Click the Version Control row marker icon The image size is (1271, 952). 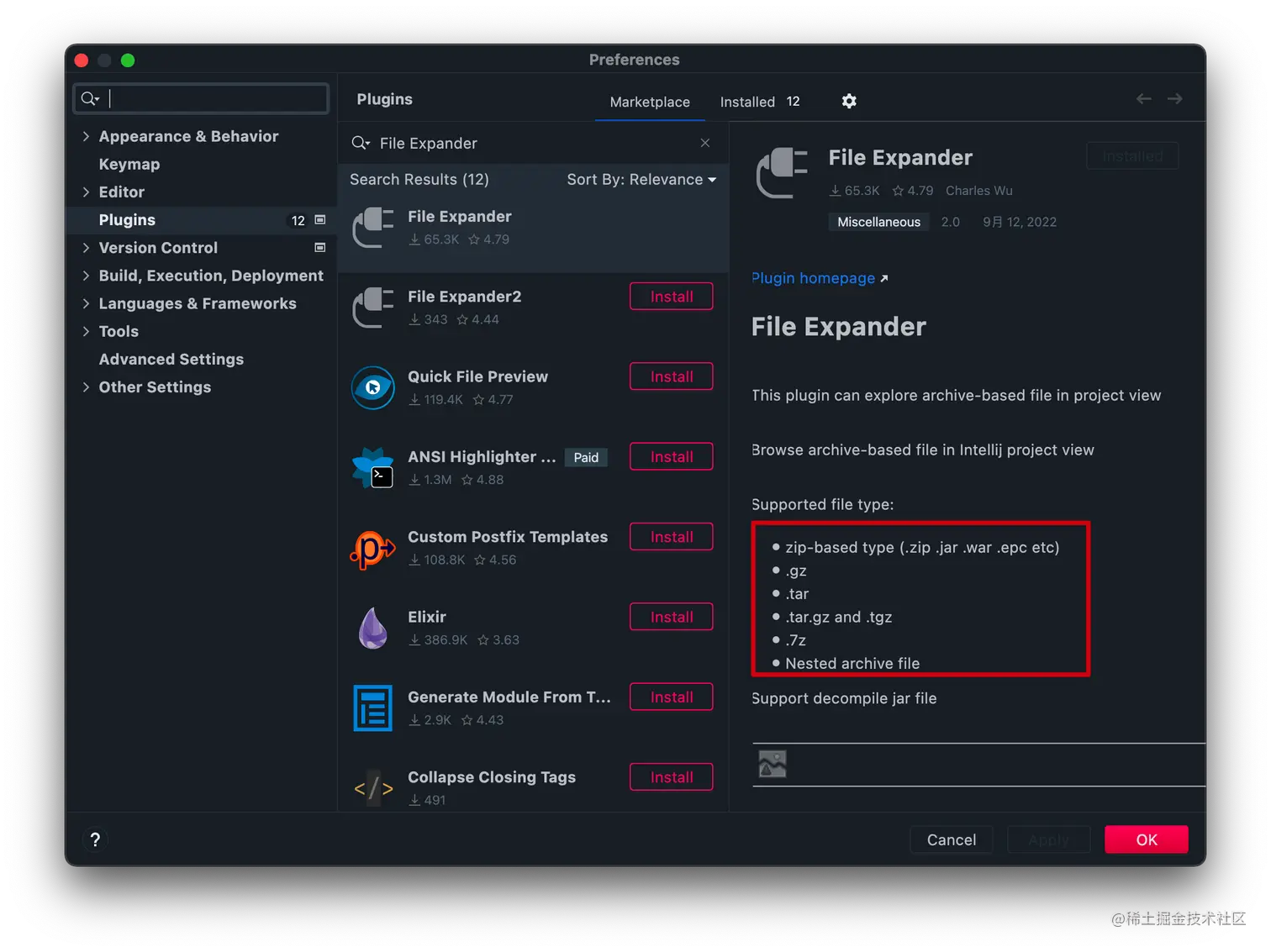tap(319, 247)
